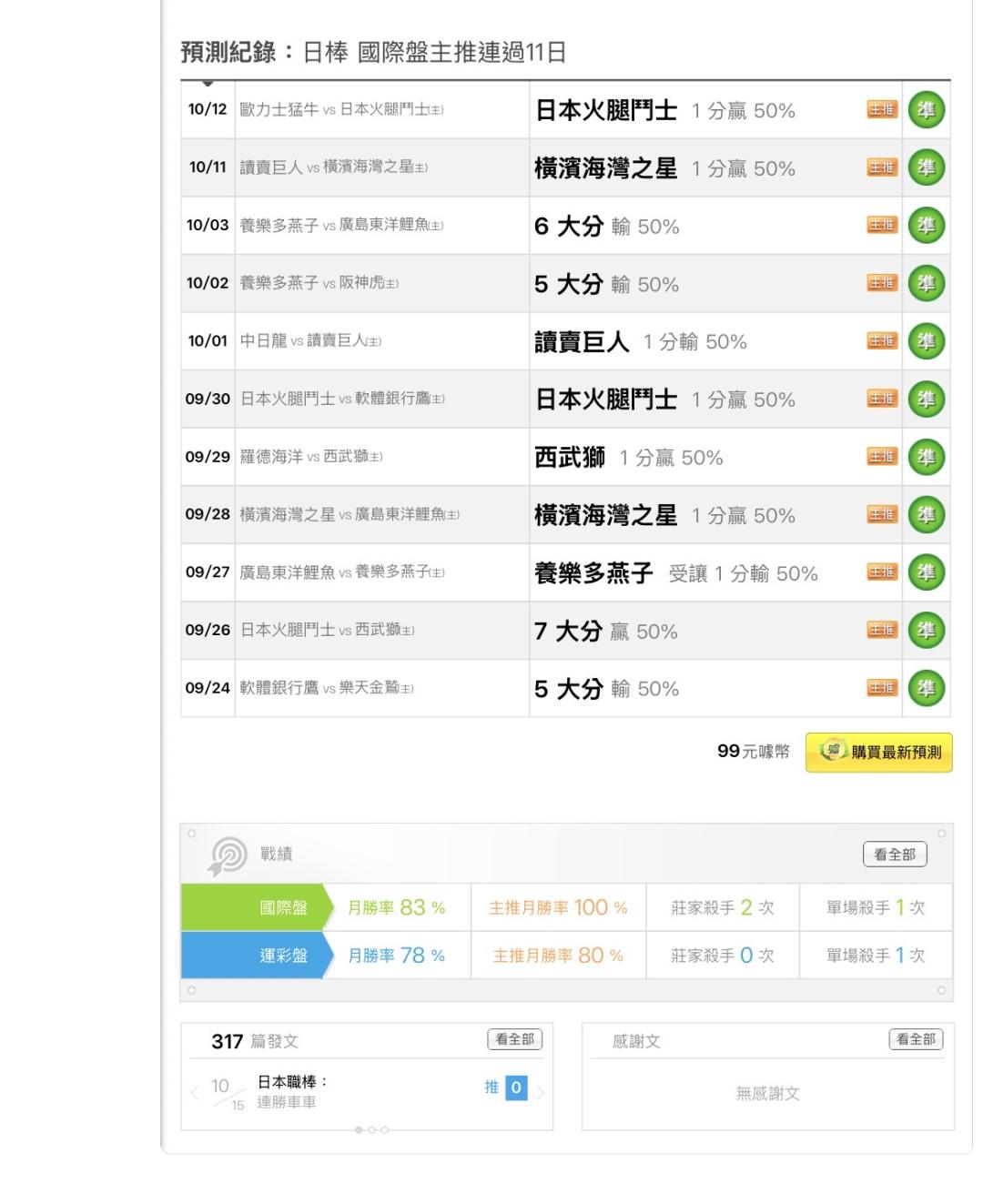This screenshot has width=983, height=1204.
Task: Click the green 準 badge for 09/26 row
Action: click(927, 630)
